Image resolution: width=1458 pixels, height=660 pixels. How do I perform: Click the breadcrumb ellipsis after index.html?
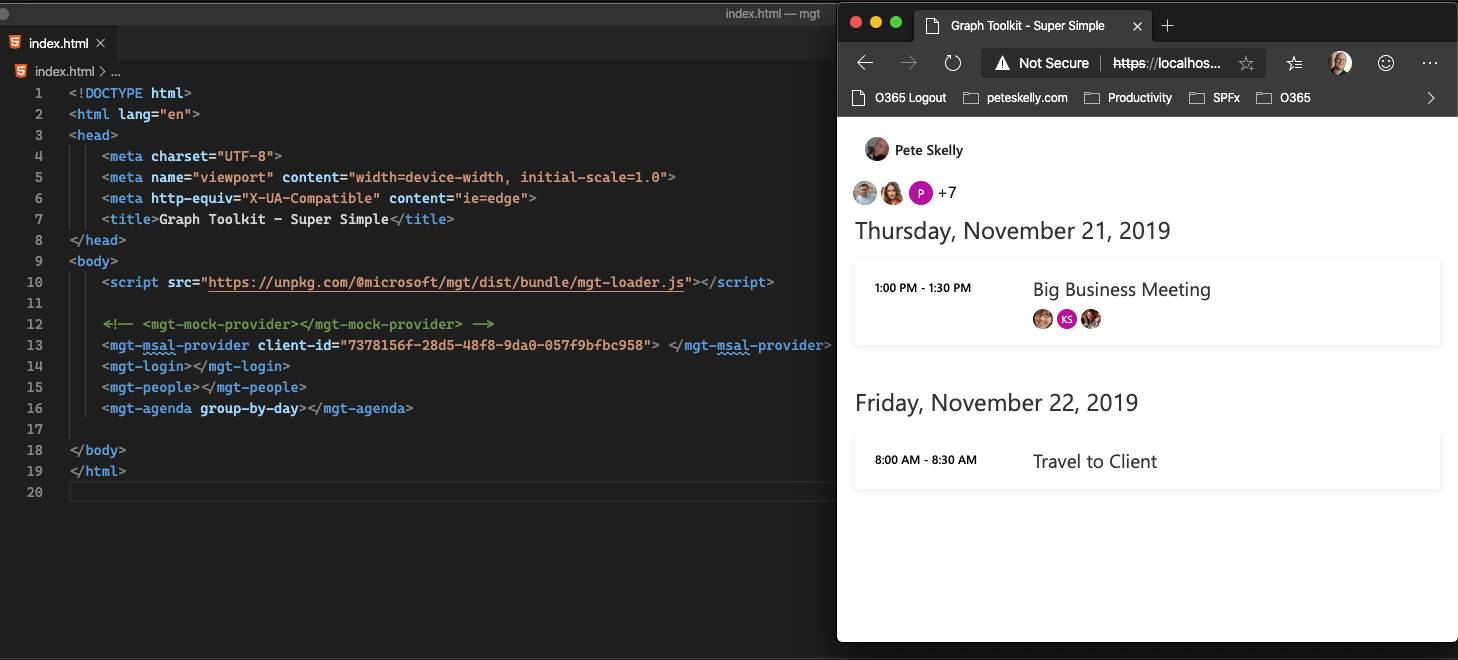tap(116, 71)
